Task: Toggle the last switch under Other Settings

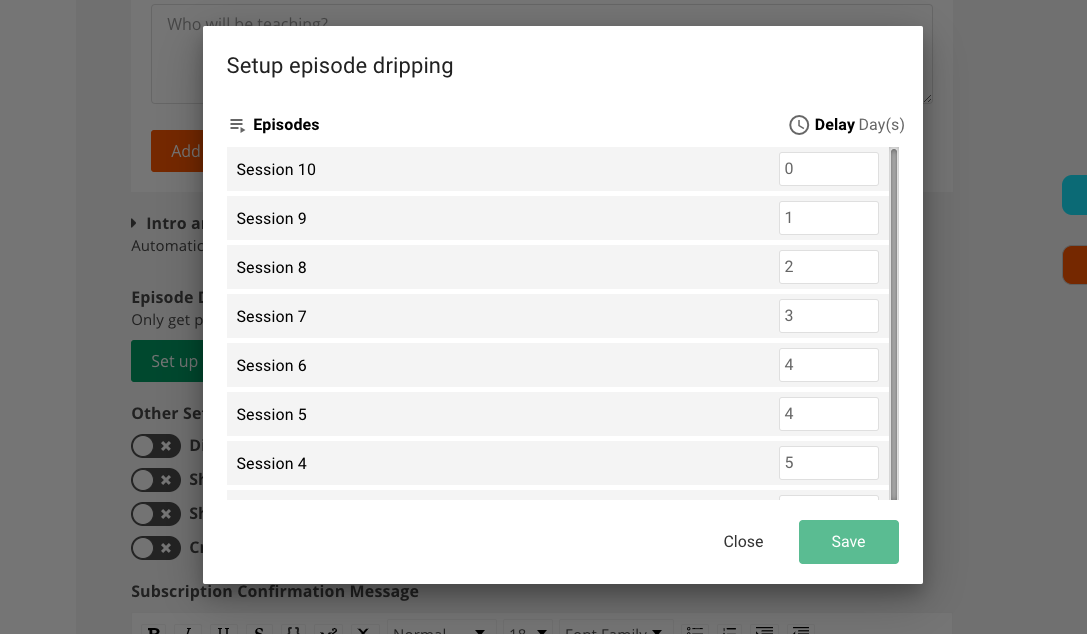Action: tap(156, 548)
